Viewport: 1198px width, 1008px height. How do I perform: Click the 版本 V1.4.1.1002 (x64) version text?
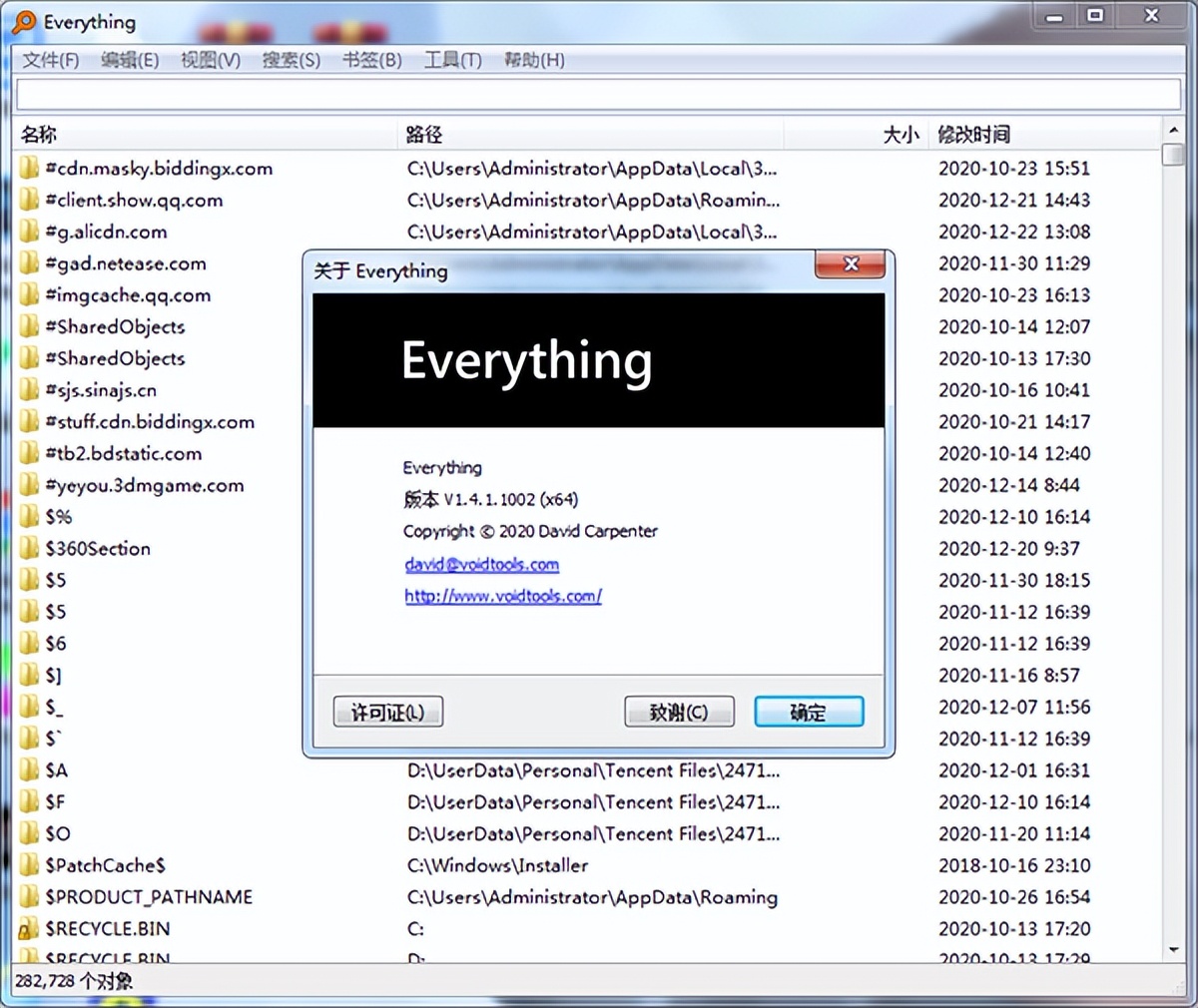(491, 499)
